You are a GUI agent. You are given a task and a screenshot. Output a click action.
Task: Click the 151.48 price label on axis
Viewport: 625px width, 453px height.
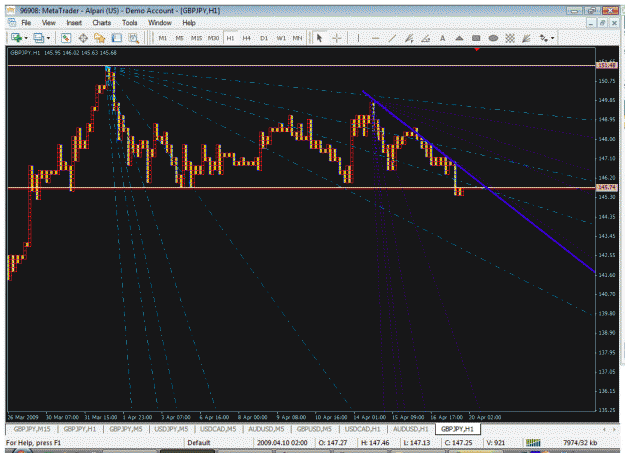pyautogui.click(x=607, y=65)
